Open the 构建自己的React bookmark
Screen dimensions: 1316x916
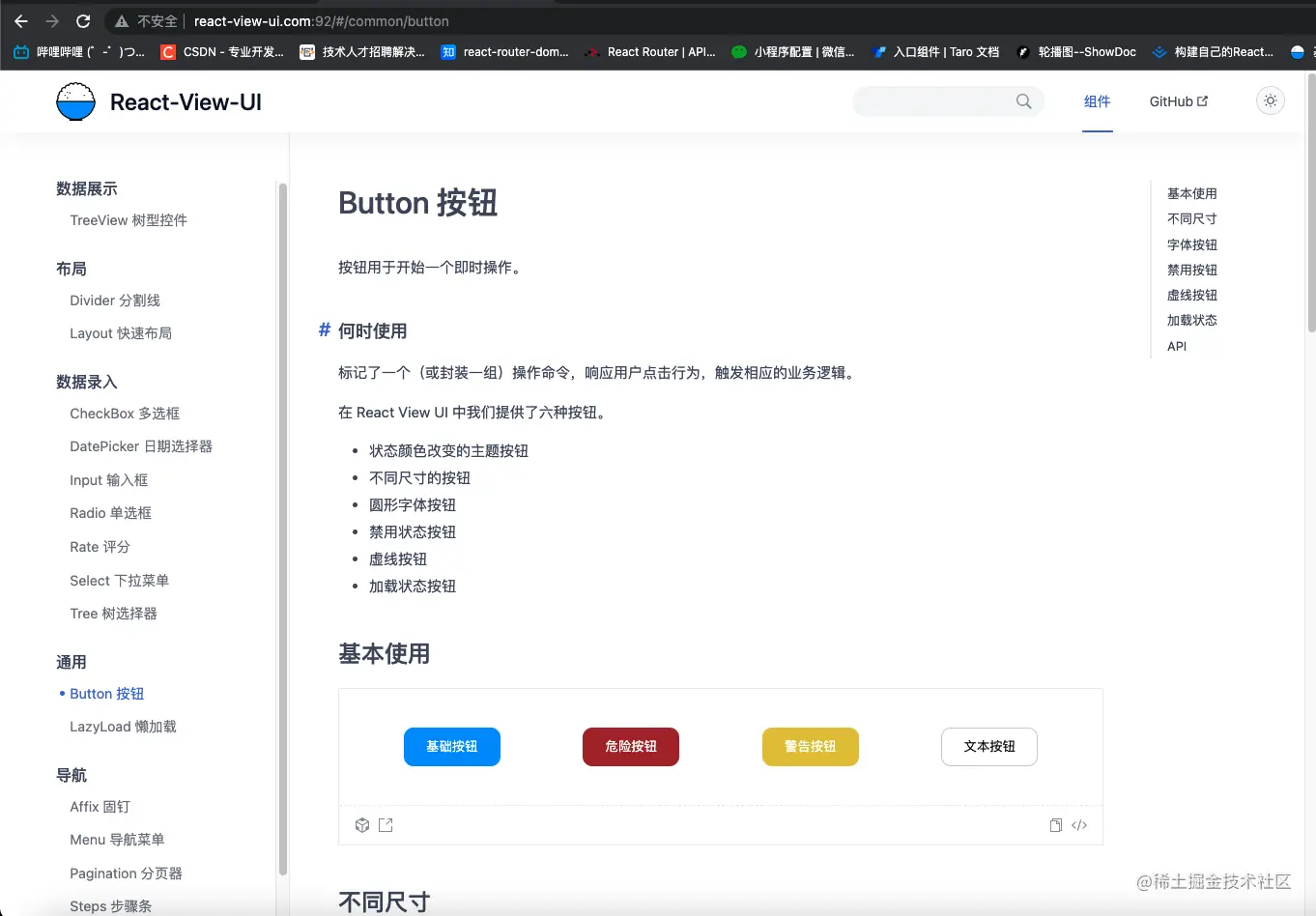pyautogui.click(x=1214, y=52)
